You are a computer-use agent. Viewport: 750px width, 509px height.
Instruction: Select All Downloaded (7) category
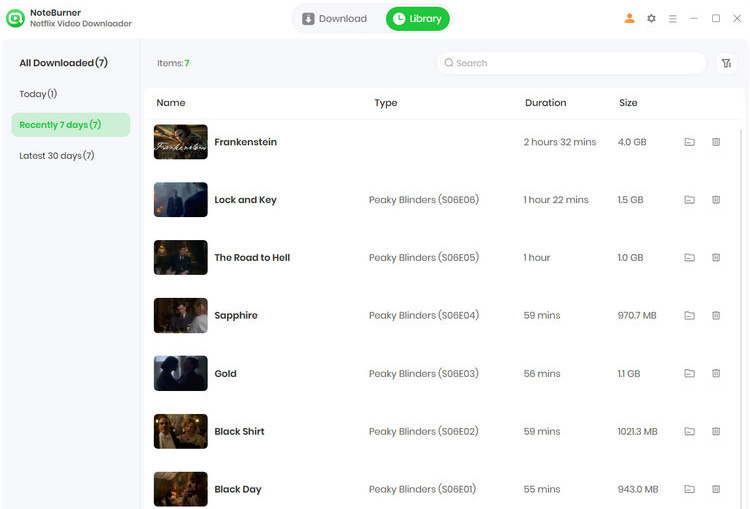[x=64, y=63]
